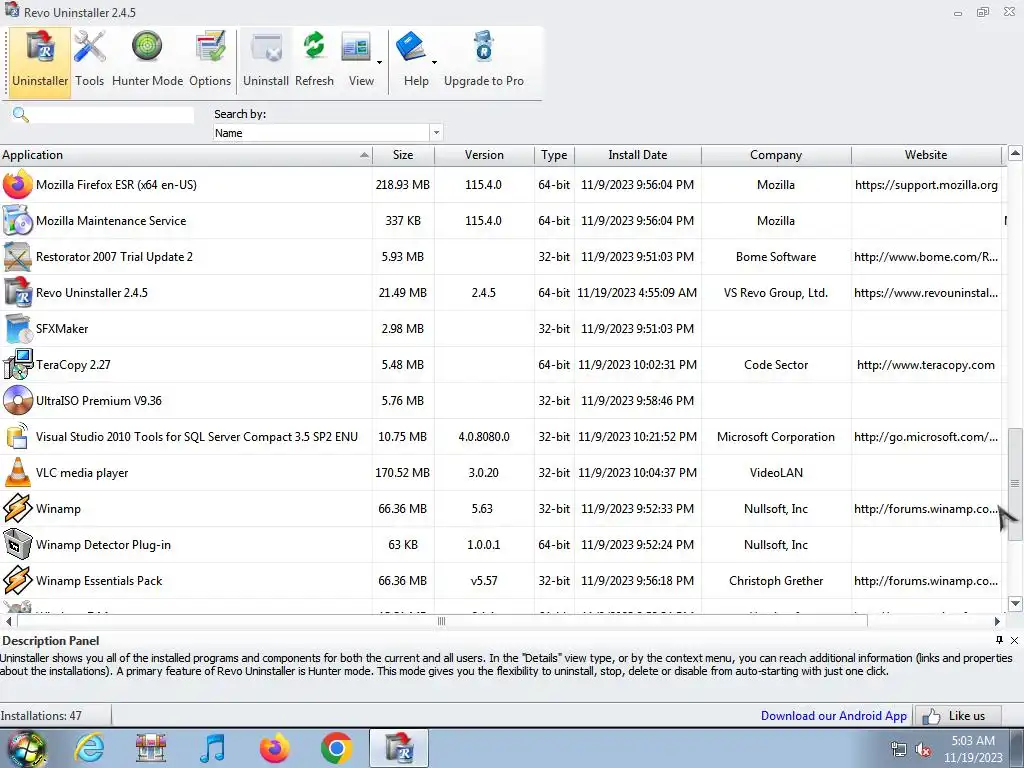This screenshot has width=1024, height=768.
Task: Sort by the Install Date column header
Action: coord(637,155)
